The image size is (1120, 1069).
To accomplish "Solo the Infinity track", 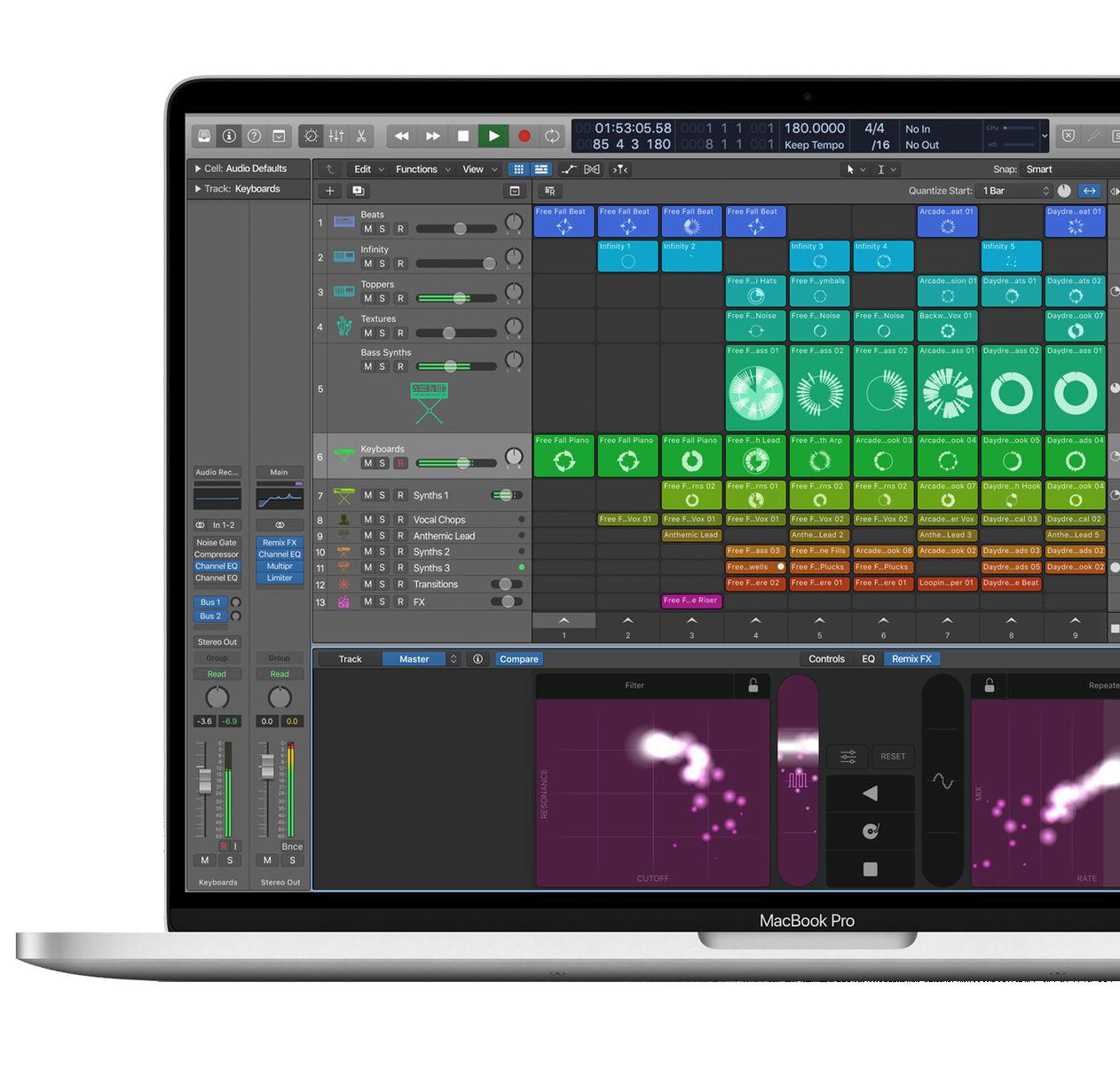I will pos(383,263).
